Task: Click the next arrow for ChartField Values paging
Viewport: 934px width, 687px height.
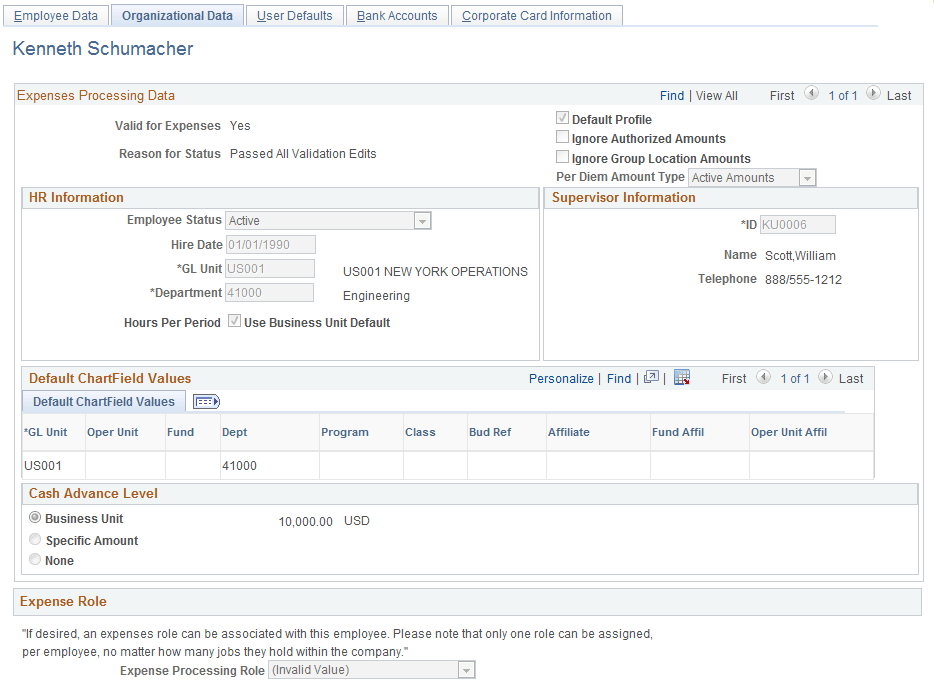Action: pos(827,378)
